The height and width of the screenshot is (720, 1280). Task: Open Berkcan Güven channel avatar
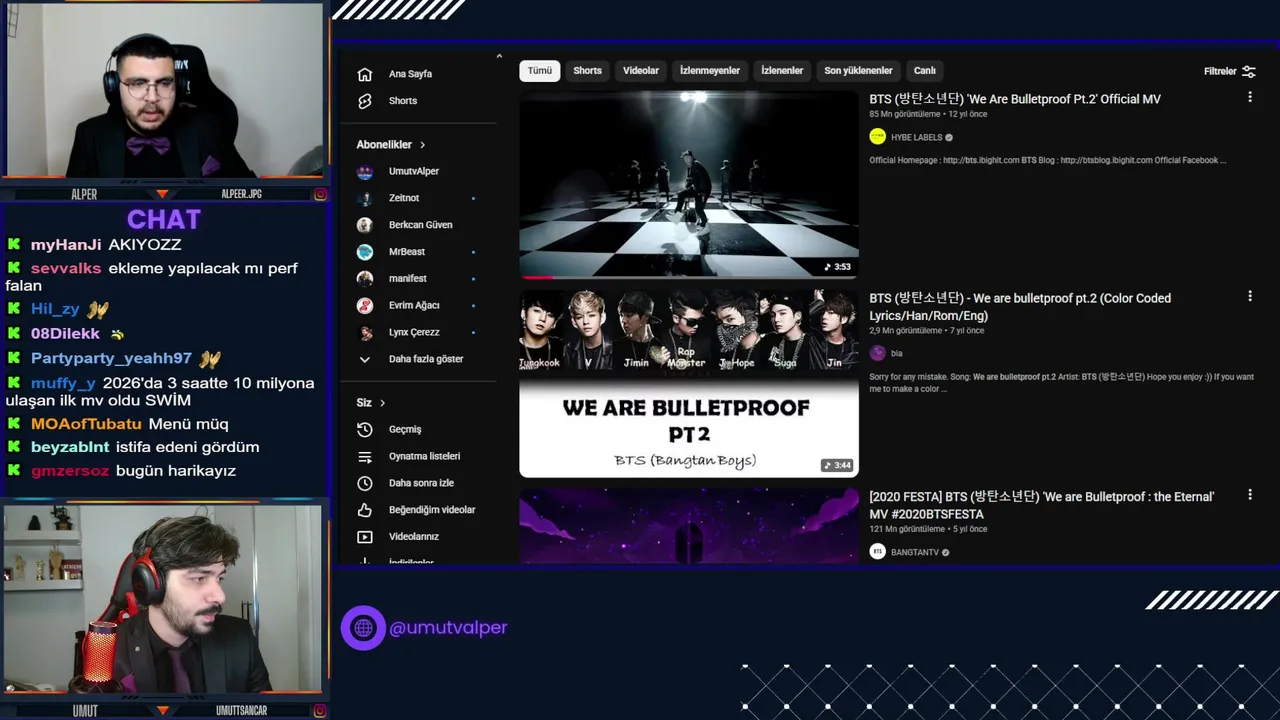click(365, 225)
